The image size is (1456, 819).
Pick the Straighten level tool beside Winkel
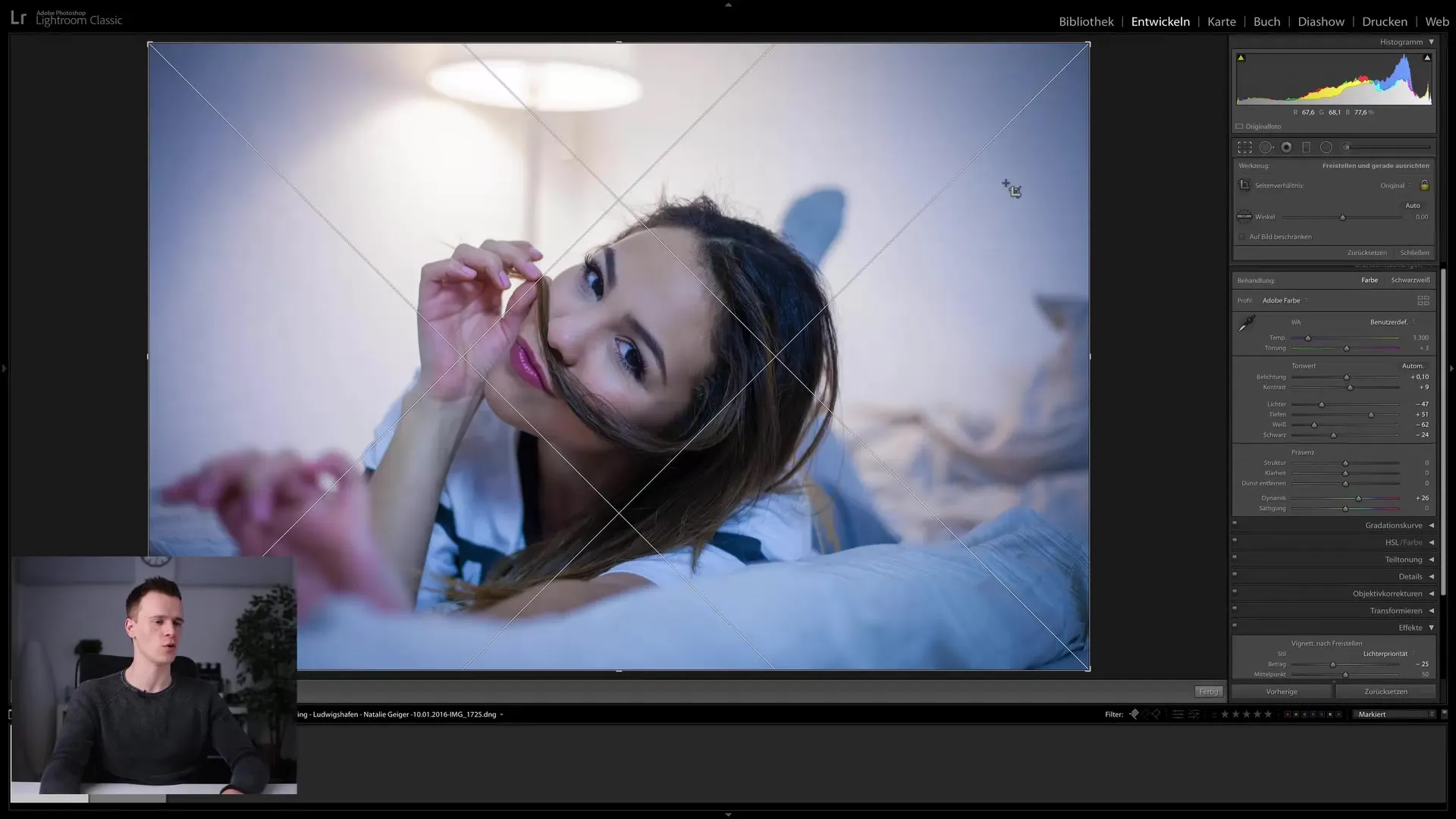pos(1244,217)
